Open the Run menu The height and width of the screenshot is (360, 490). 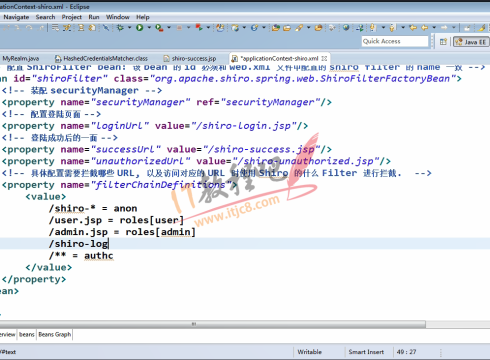(94, 17)
